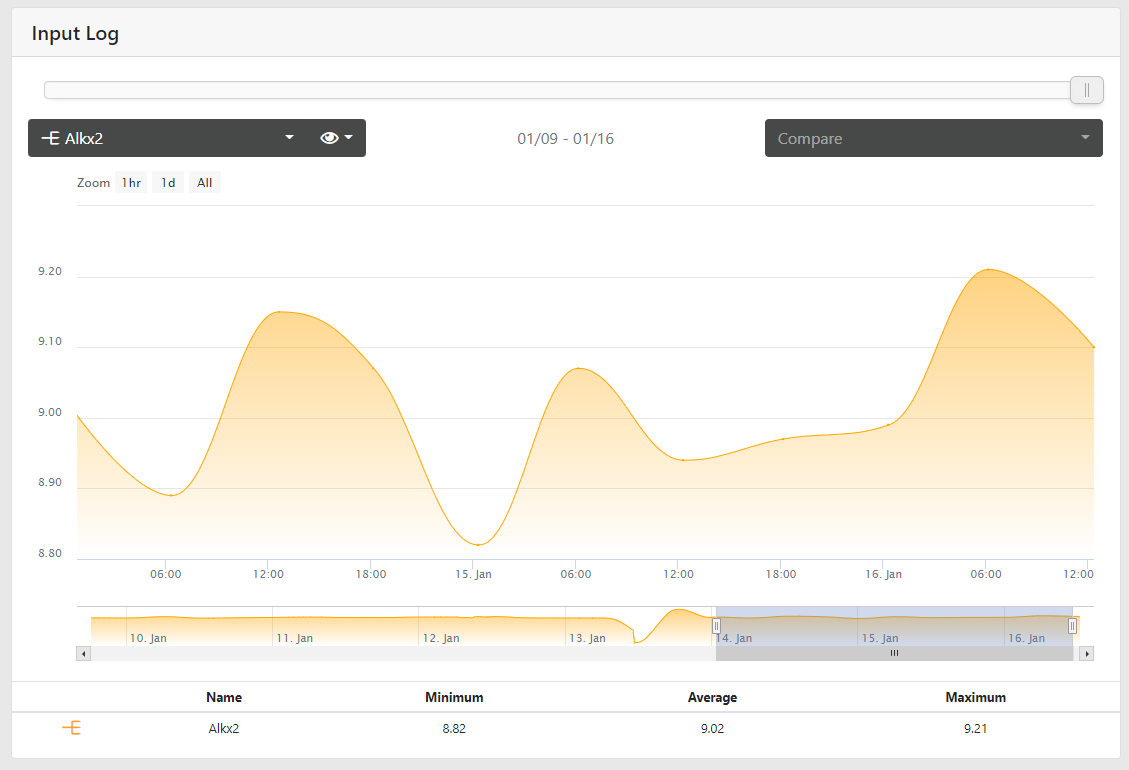Open the Alkx2 input dropdown
This screenshot has height=770, width=1129.
coord(167,138)
